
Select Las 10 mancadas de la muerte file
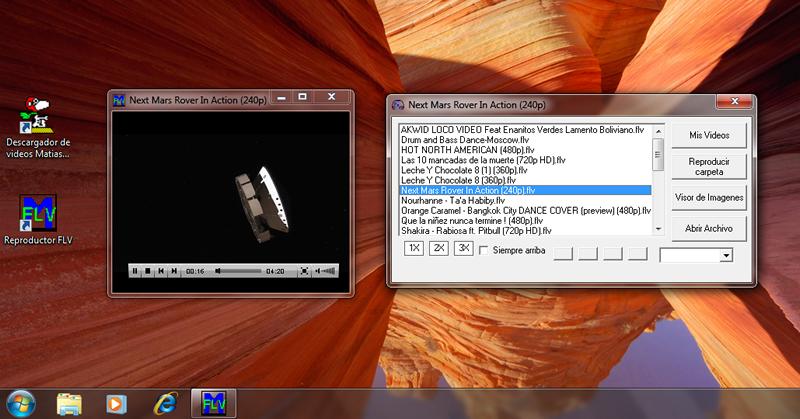click(524, 160)
